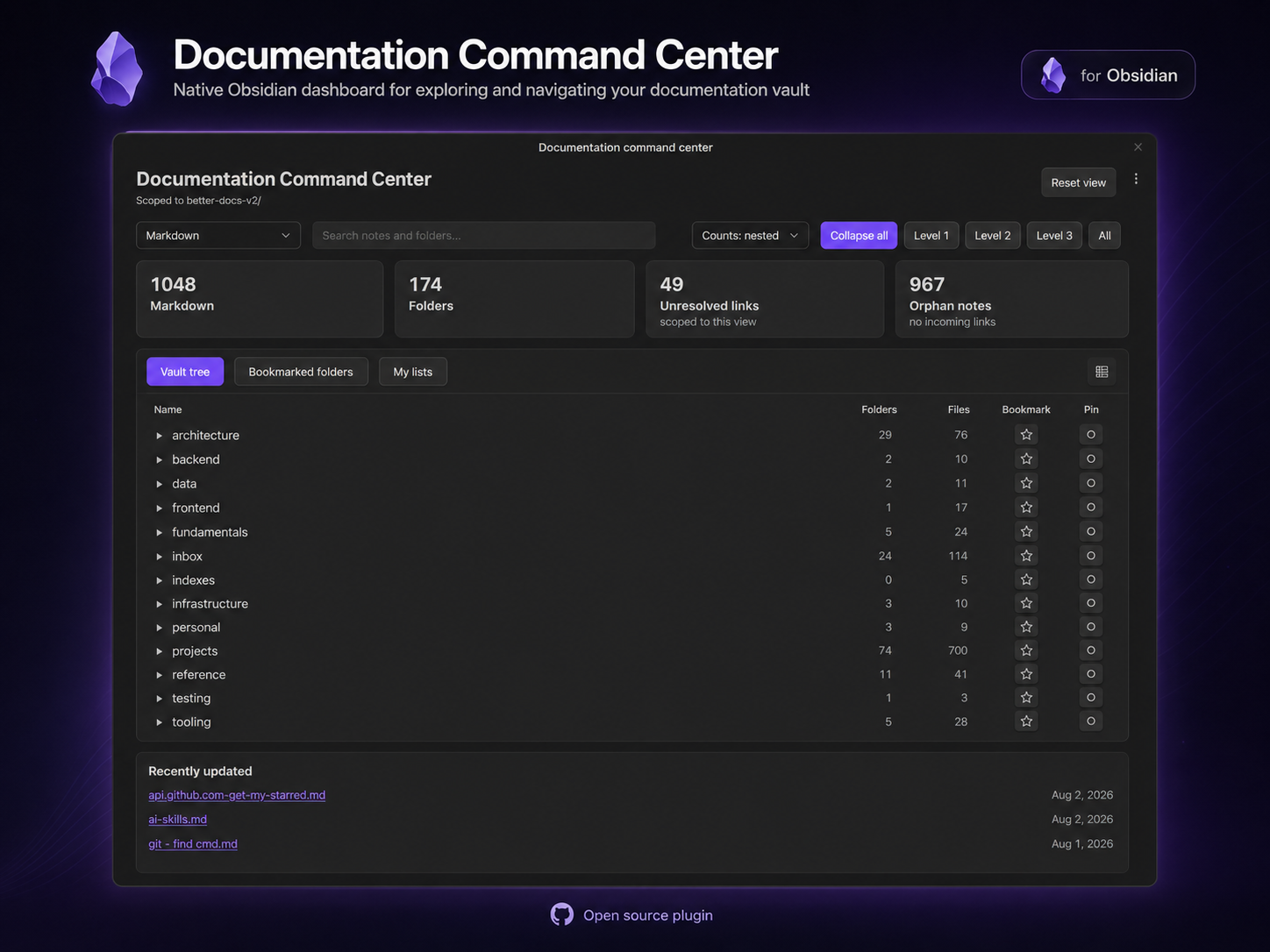Click the Open source plugin link
The height and width of the screenshot is (952, 1270).
click(x=648, y=915)
